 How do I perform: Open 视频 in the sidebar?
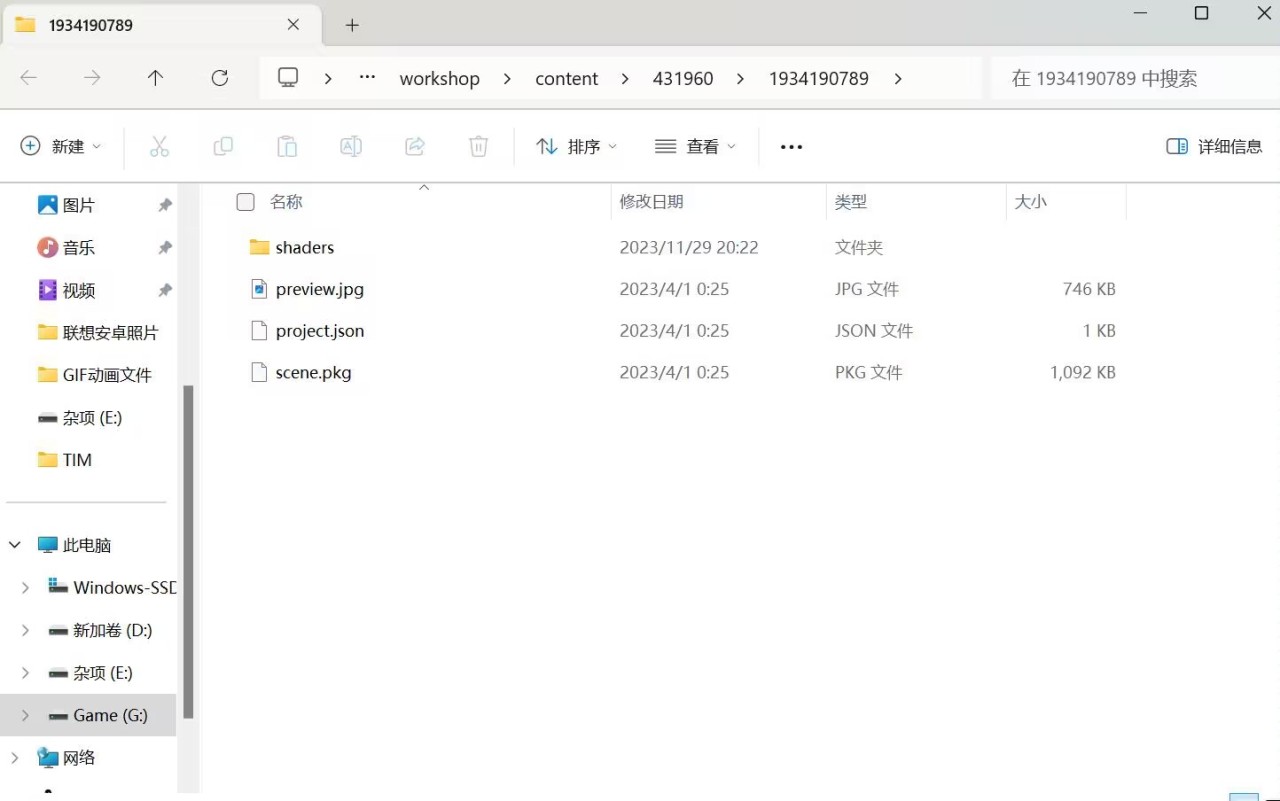[x=78, y=291]
